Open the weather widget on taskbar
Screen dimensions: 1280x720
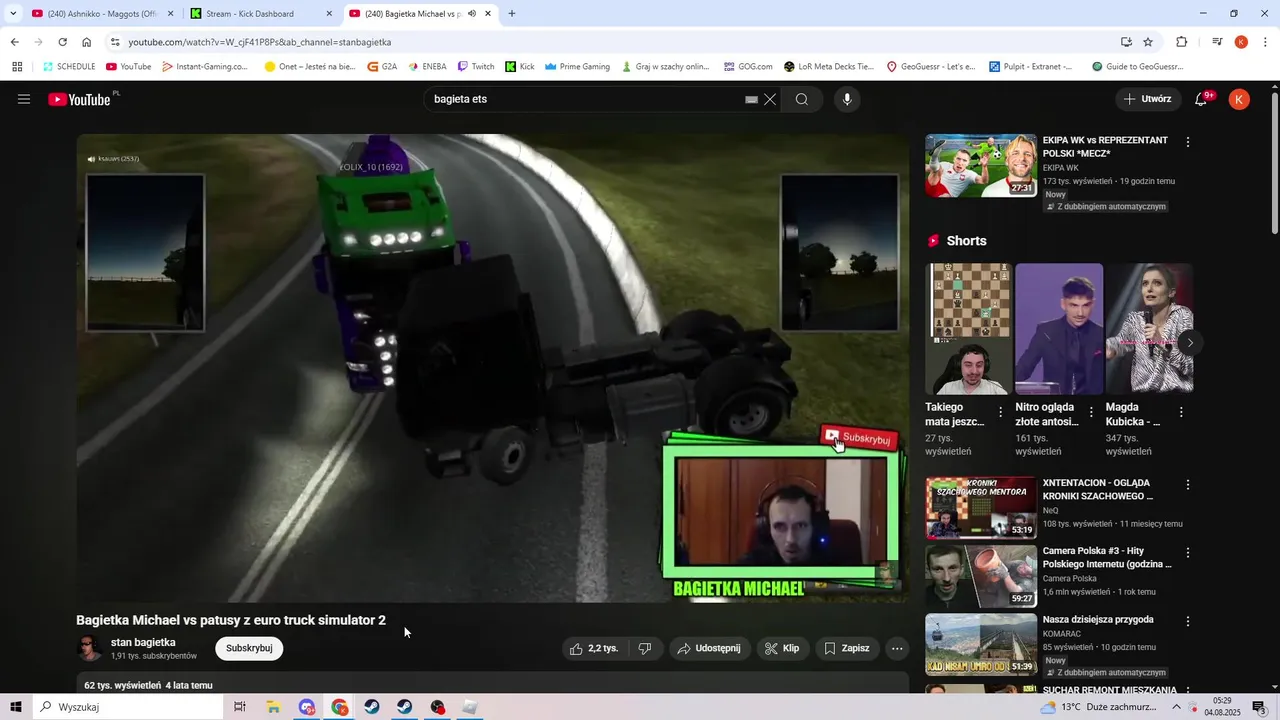point(1098,707)
